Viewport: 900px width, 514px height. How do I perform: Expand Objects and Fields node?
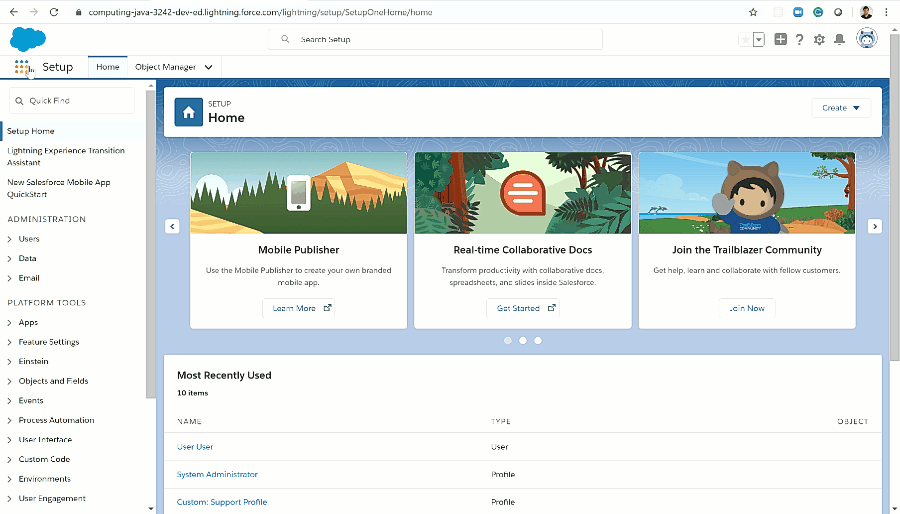click(9, 381)
